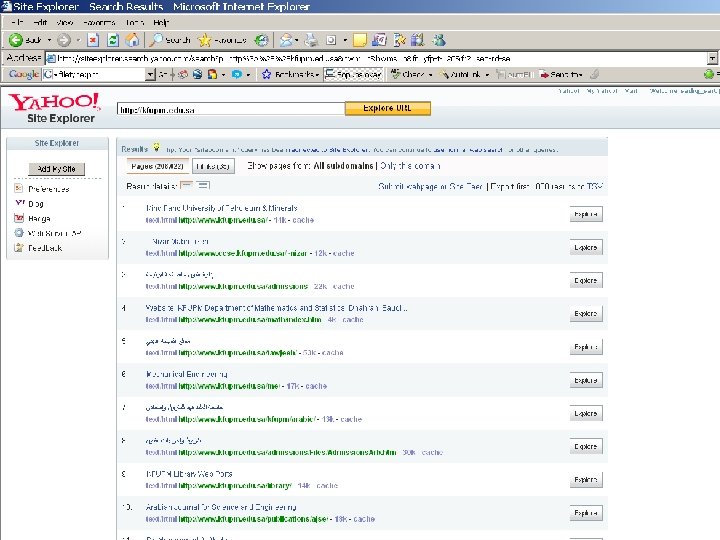
Task: Open the Edit button dropdown arrow in toolbar
Action: click(345, 40)
